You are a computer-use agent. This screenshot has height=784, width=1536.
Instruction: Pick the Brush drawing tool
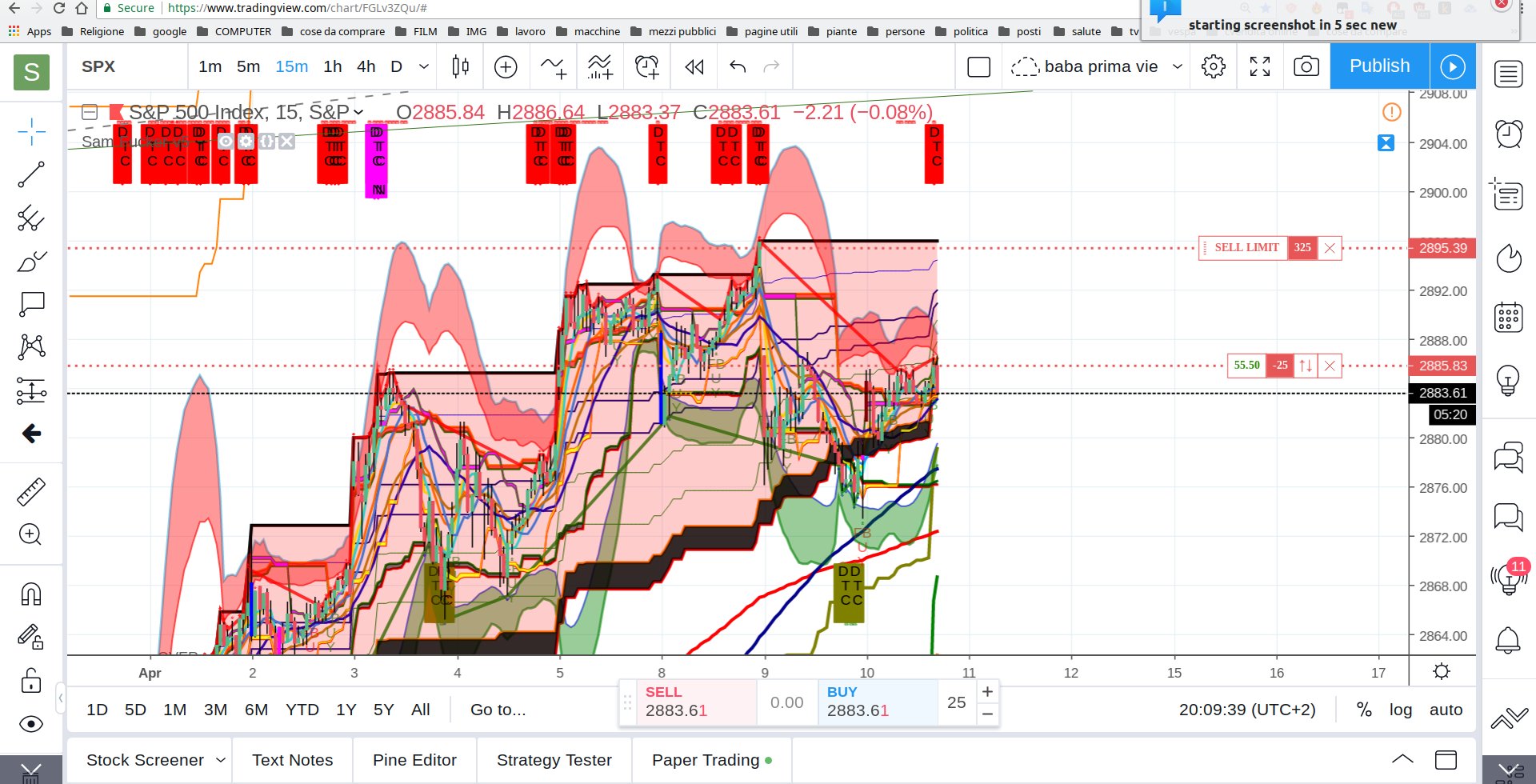(x=31, y=261)
